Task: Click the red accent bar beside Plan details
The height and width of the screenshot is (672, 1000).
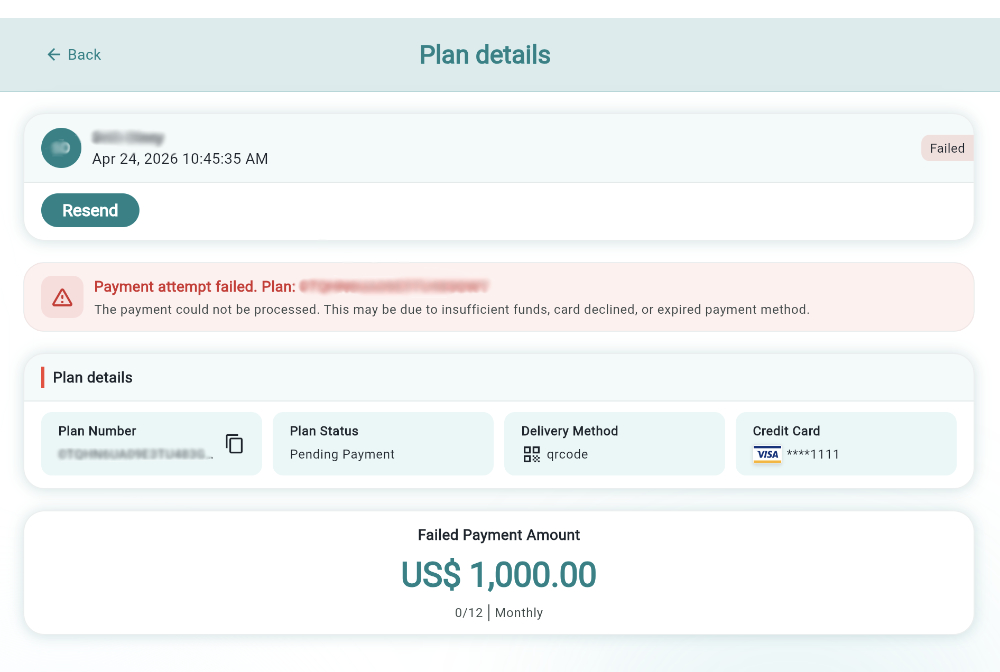Action: [x=41, y=378]
